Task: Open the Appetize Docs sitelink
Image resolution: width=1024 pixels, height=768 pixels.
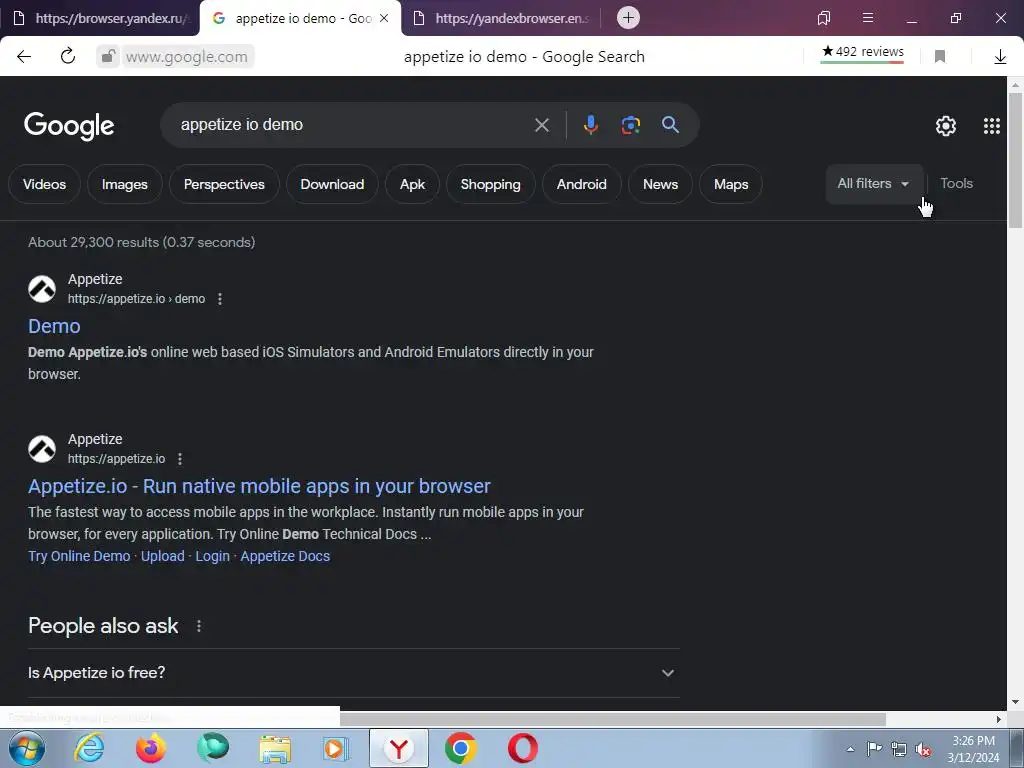Action: (285, 556)
